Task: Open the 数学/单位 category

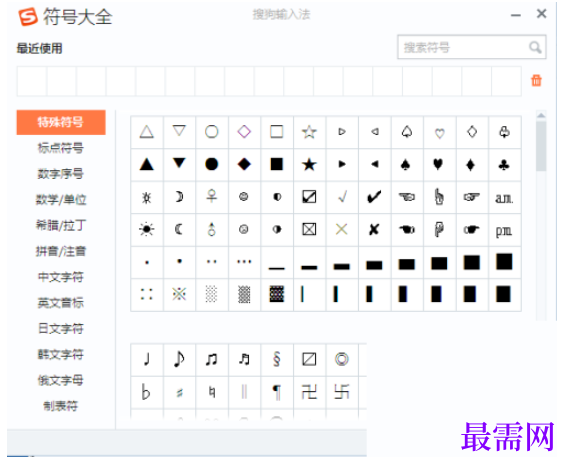Action: click(61, 200)
